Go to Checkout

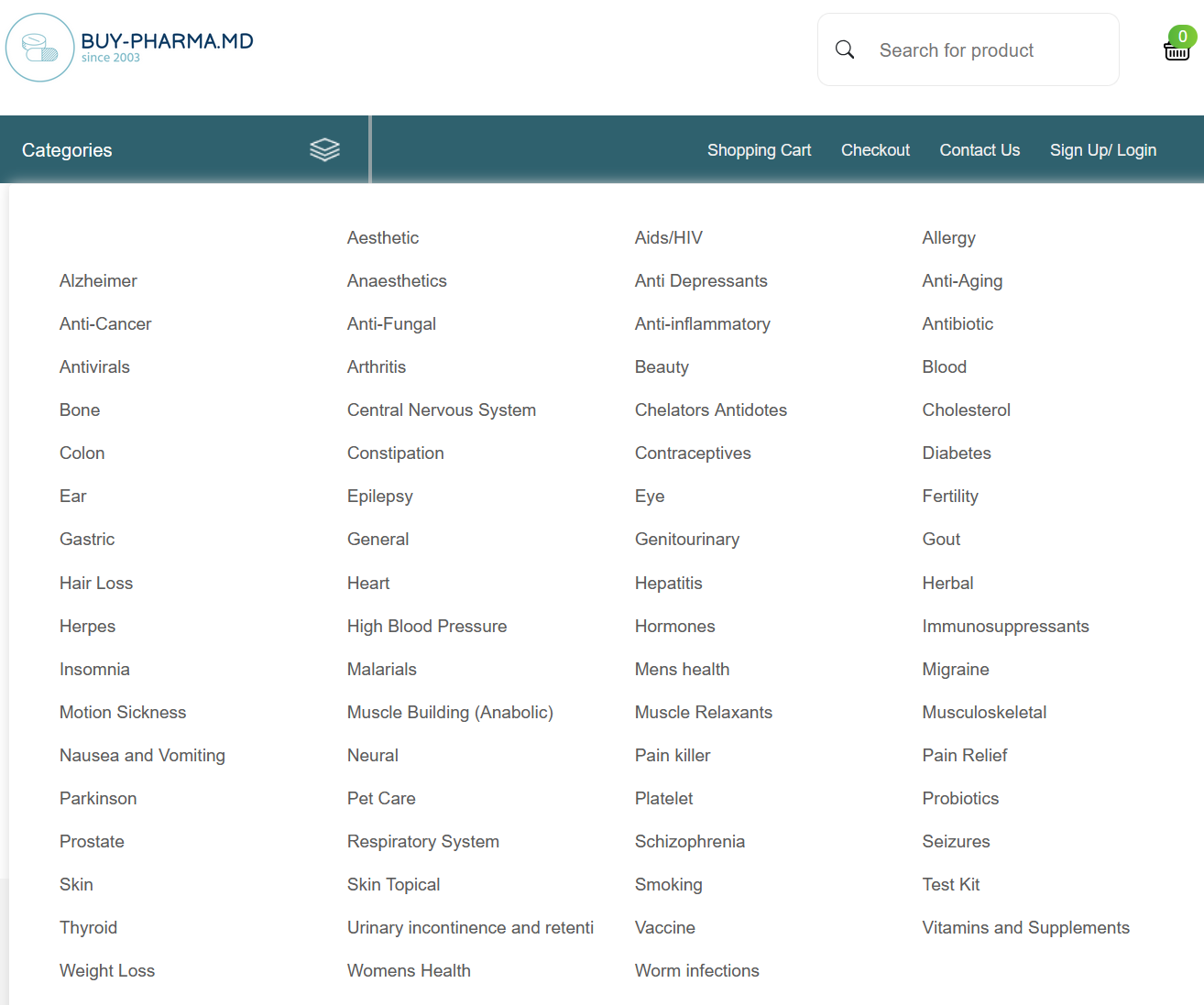pos(875,150)
